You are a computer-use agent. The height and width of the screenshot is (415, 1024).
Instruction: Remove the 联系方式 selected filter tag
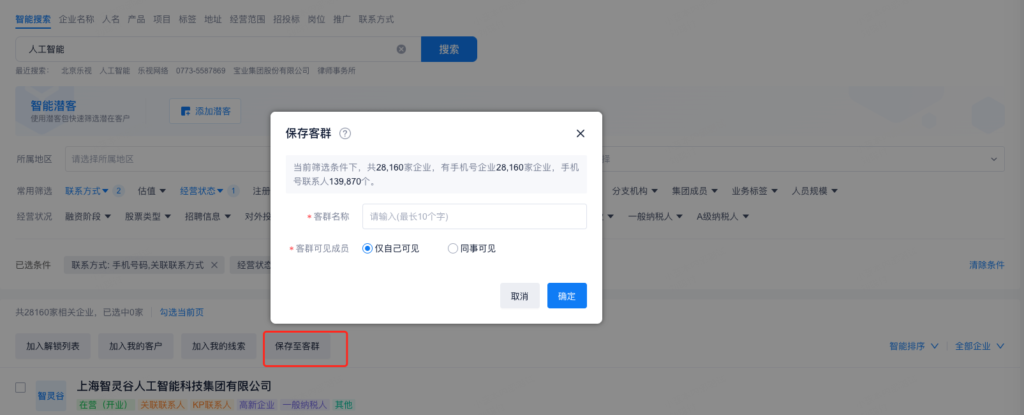tap(211, 265)
